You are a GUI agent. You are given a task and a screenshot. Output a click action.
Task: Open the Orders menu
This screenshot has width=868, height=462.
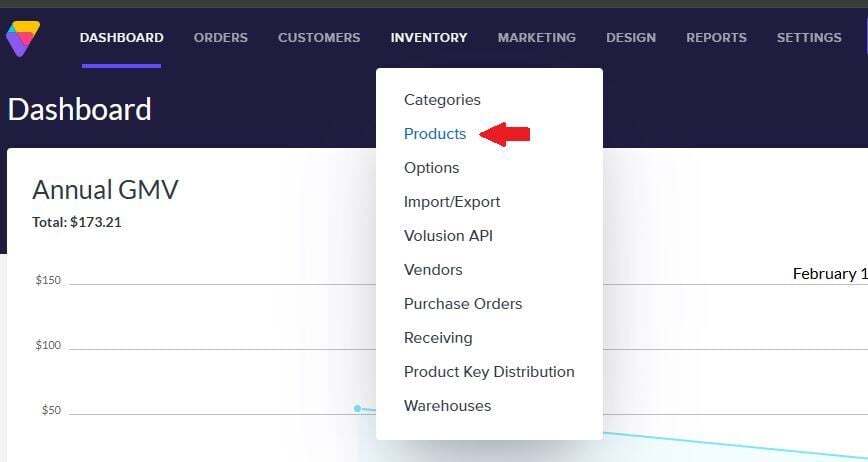tap(220, 38)
